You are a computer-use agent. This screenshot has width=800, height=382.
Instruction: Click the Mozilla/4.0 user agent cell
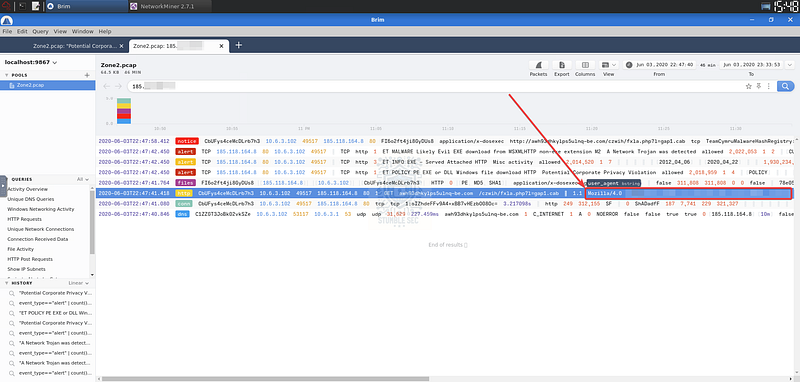(x=688, y=193)
